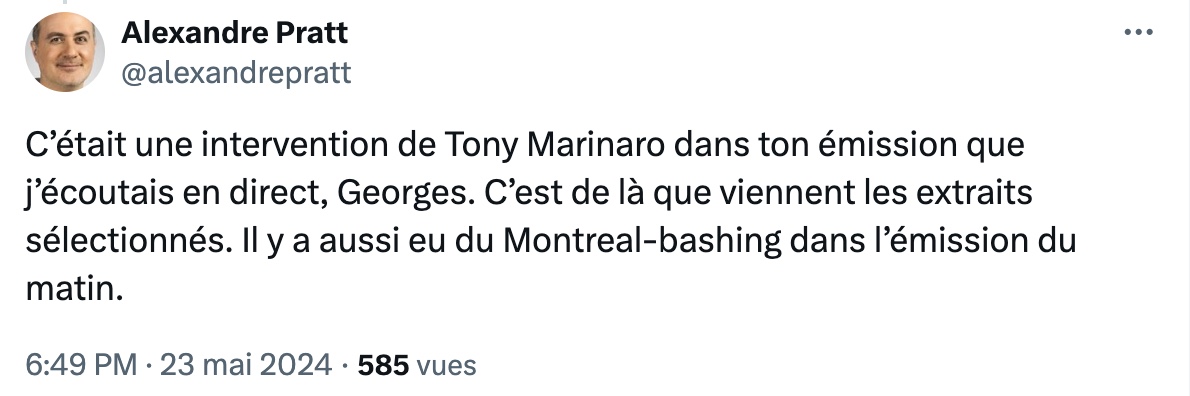Open the Alexandre Pratt display name
This screenshot has height=396, width=1190.
coord(235,33)
